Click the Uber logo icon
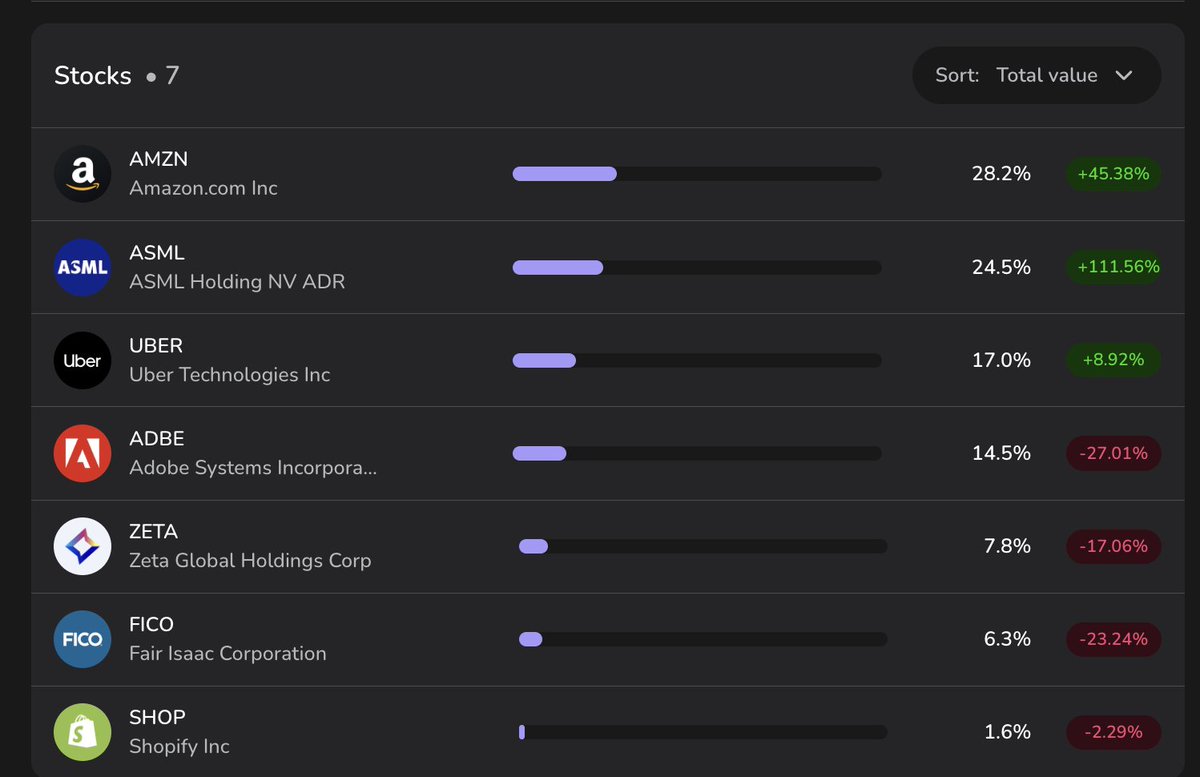The height and width of the screenshot is (777, 1200). click(x=82, y=360)
